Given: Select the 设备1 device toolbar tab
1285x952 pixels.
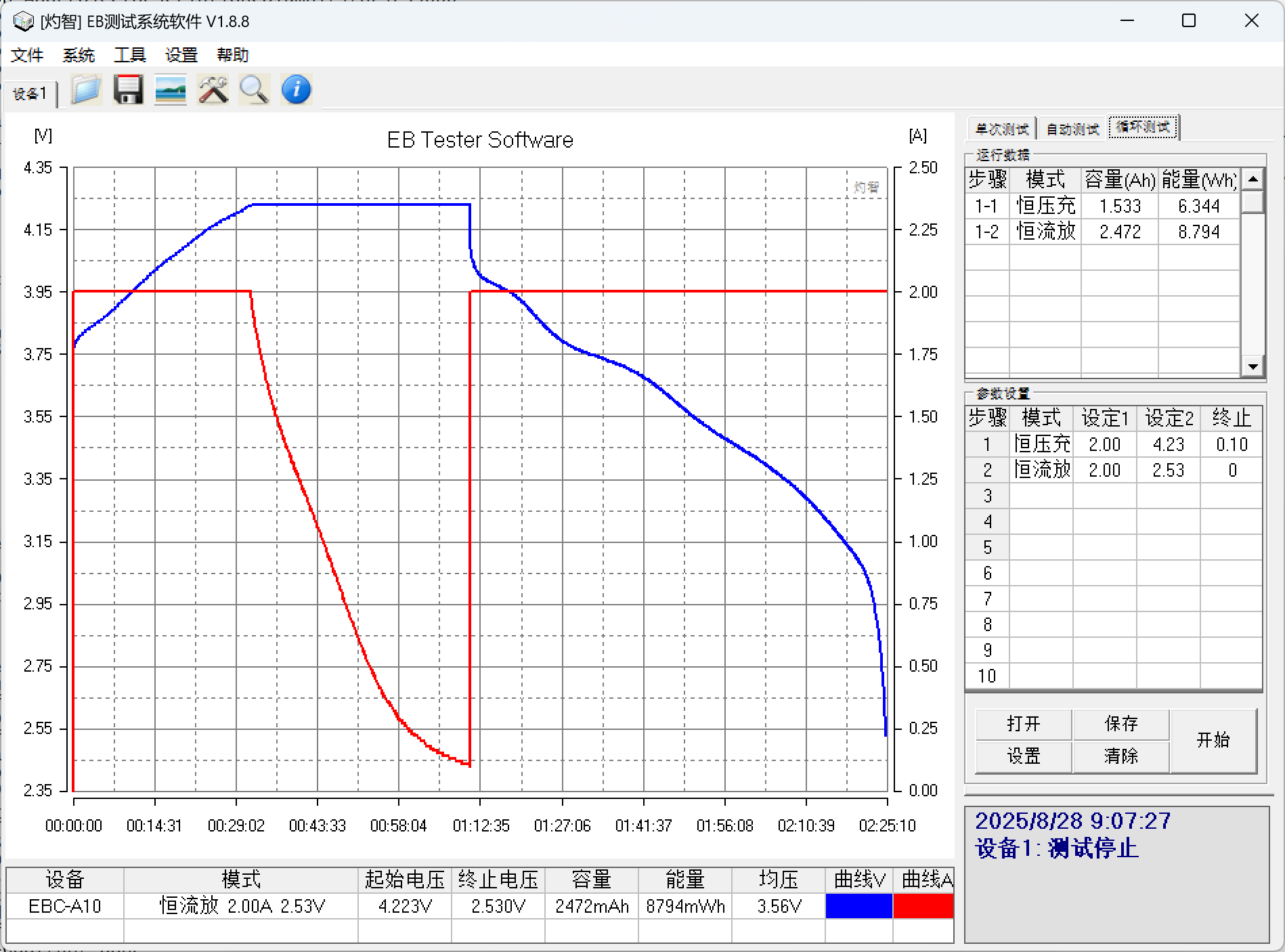Looking at the screenshot, I should 30,93.
